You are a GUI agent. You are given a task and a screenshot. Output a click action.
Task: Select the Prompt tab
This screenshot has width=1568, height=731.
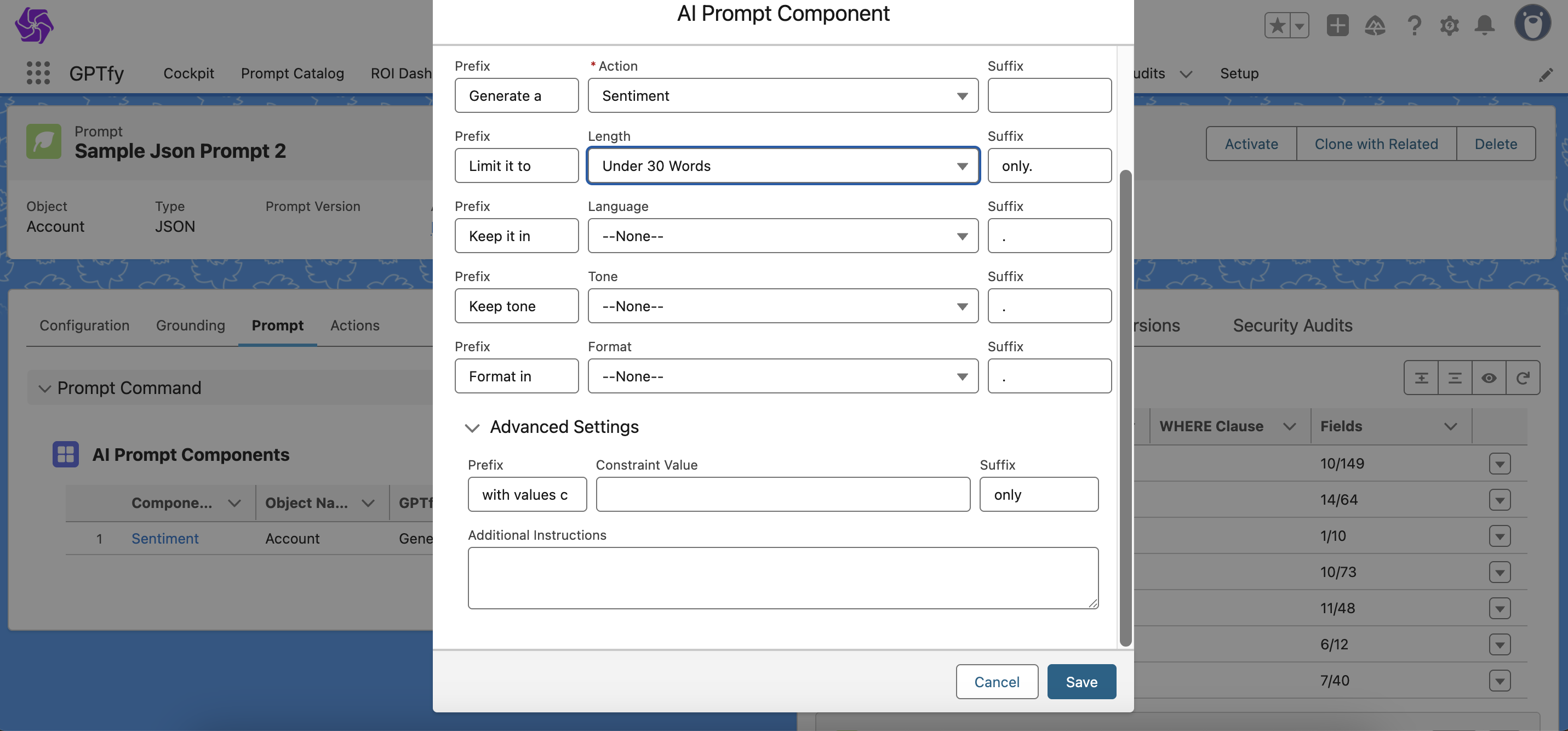(278, 325)
